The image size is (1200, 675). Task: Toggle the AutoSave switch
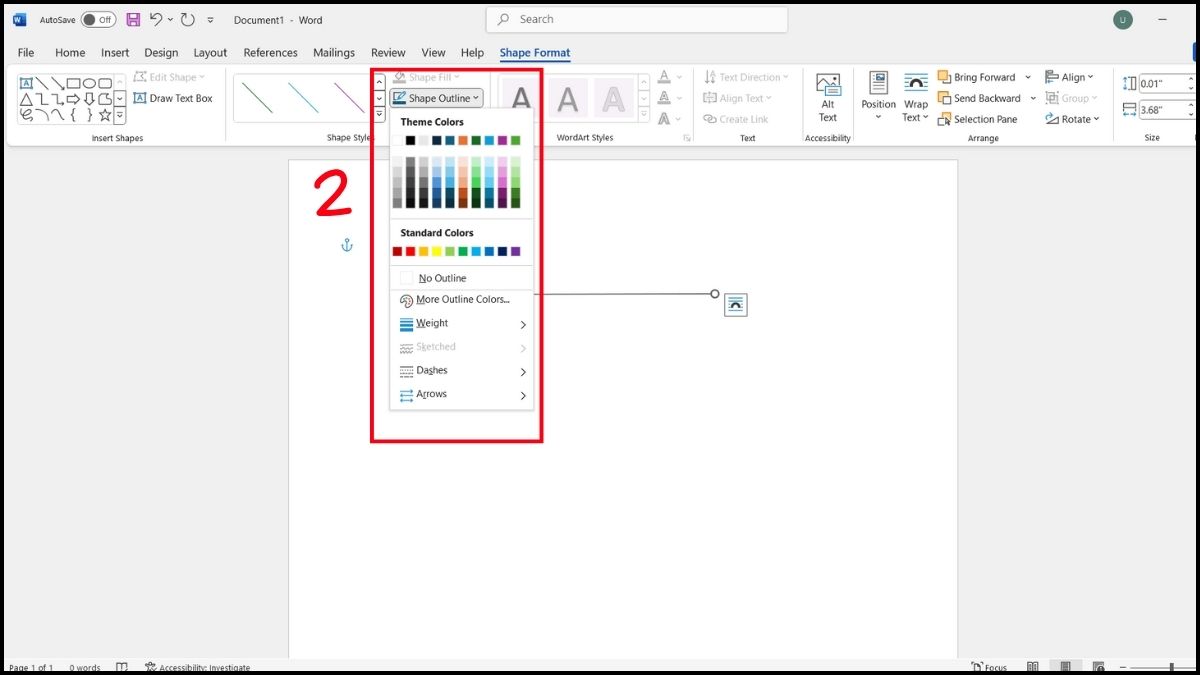click(98, 19)
